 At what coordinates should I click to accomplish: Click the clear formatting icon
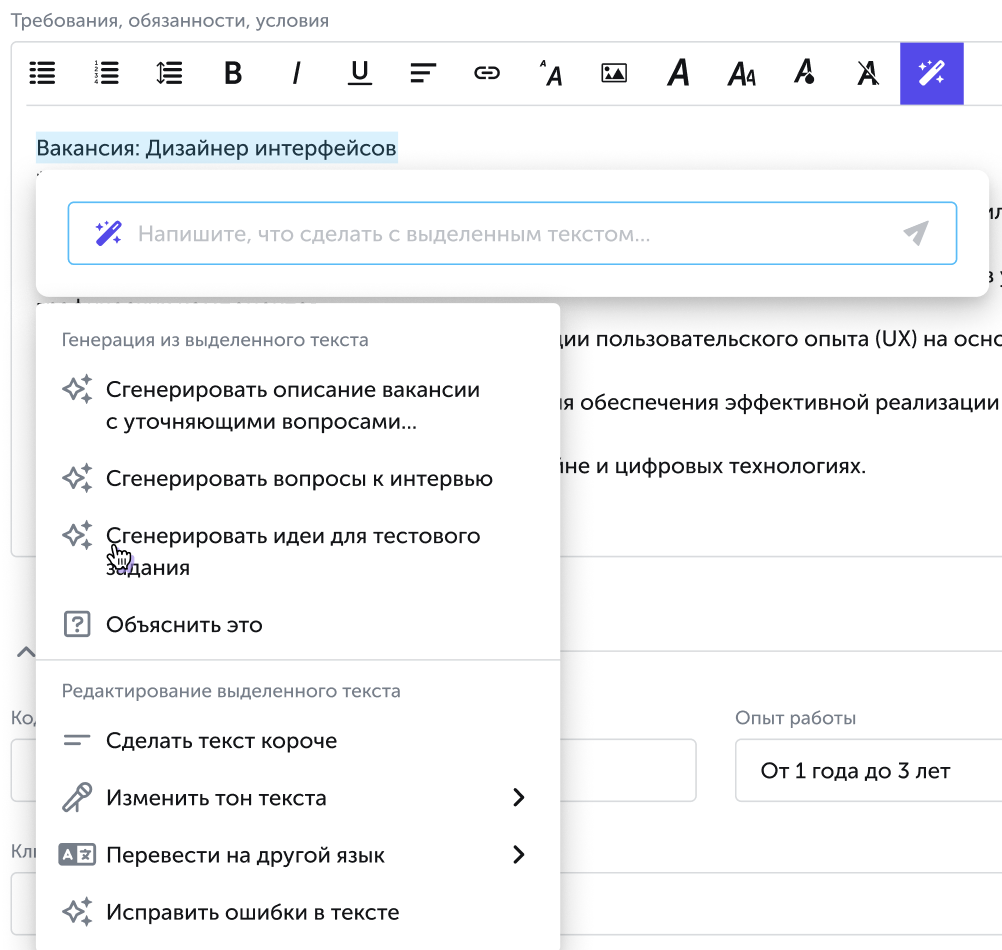[x=868, y=73]
